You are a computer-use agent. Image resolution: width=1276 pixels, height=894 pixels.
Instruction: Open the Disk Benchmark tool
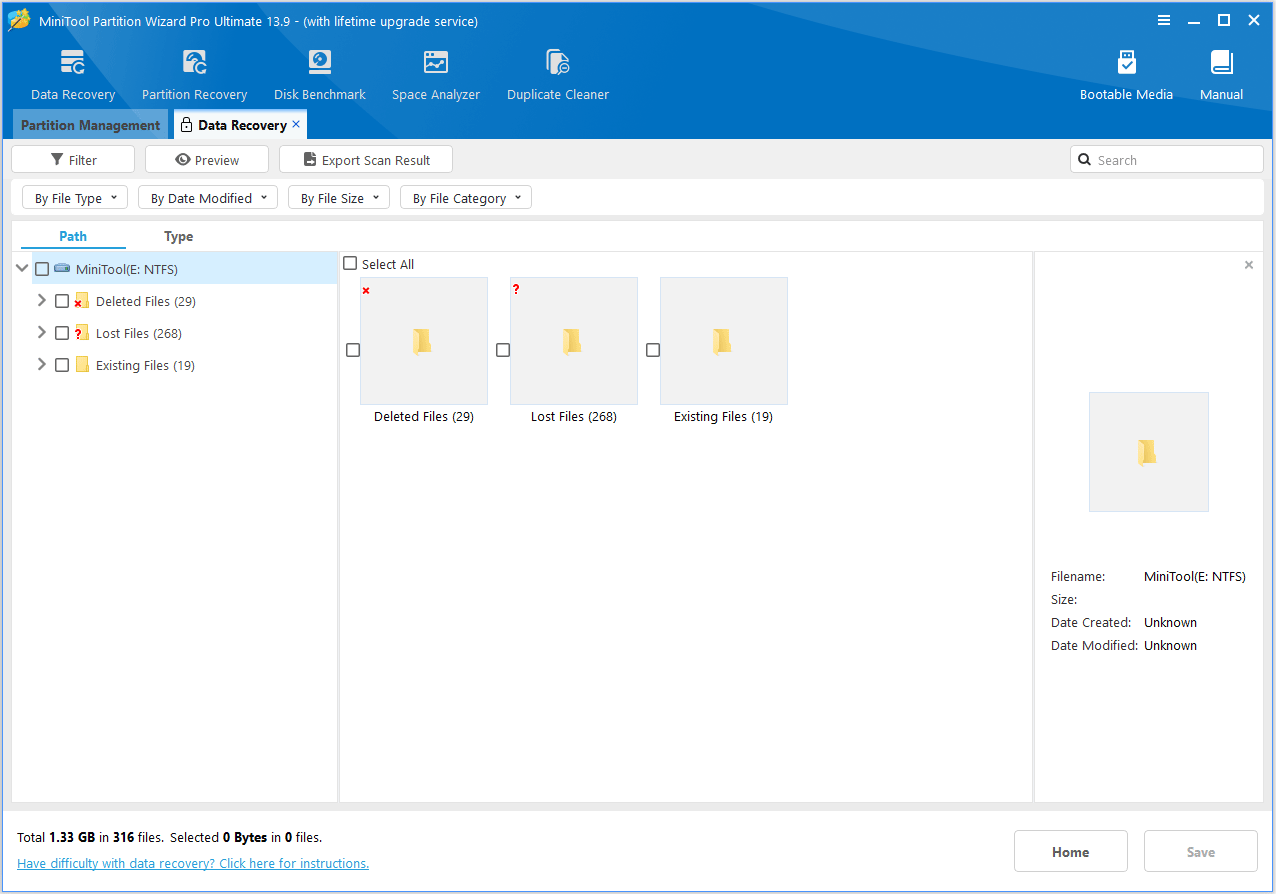[x=320, y=63]
